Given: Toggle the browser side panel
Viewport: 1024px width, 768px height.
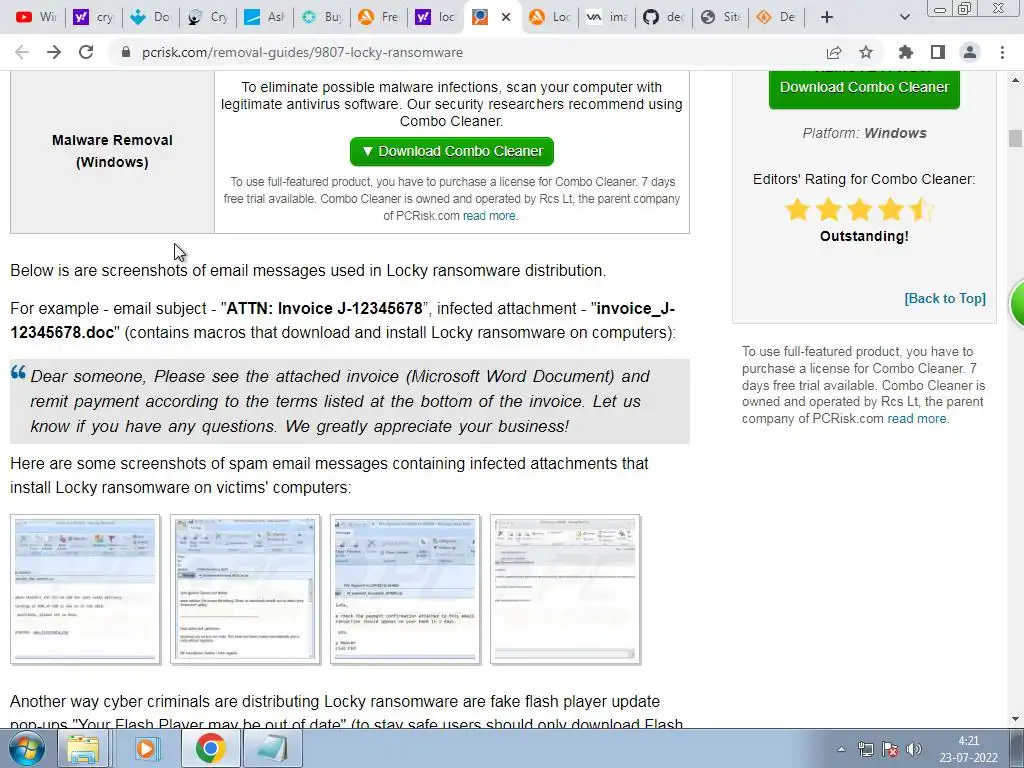Looking at the screenshot, I should (938, 52).
